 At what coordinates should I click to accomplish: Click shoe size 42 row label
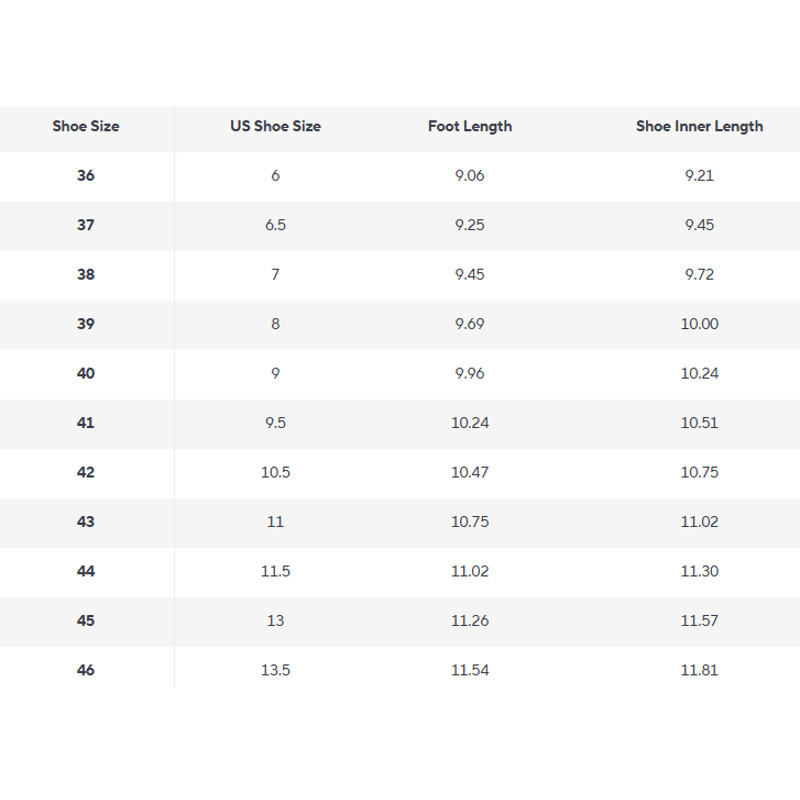tap(86, 473)
